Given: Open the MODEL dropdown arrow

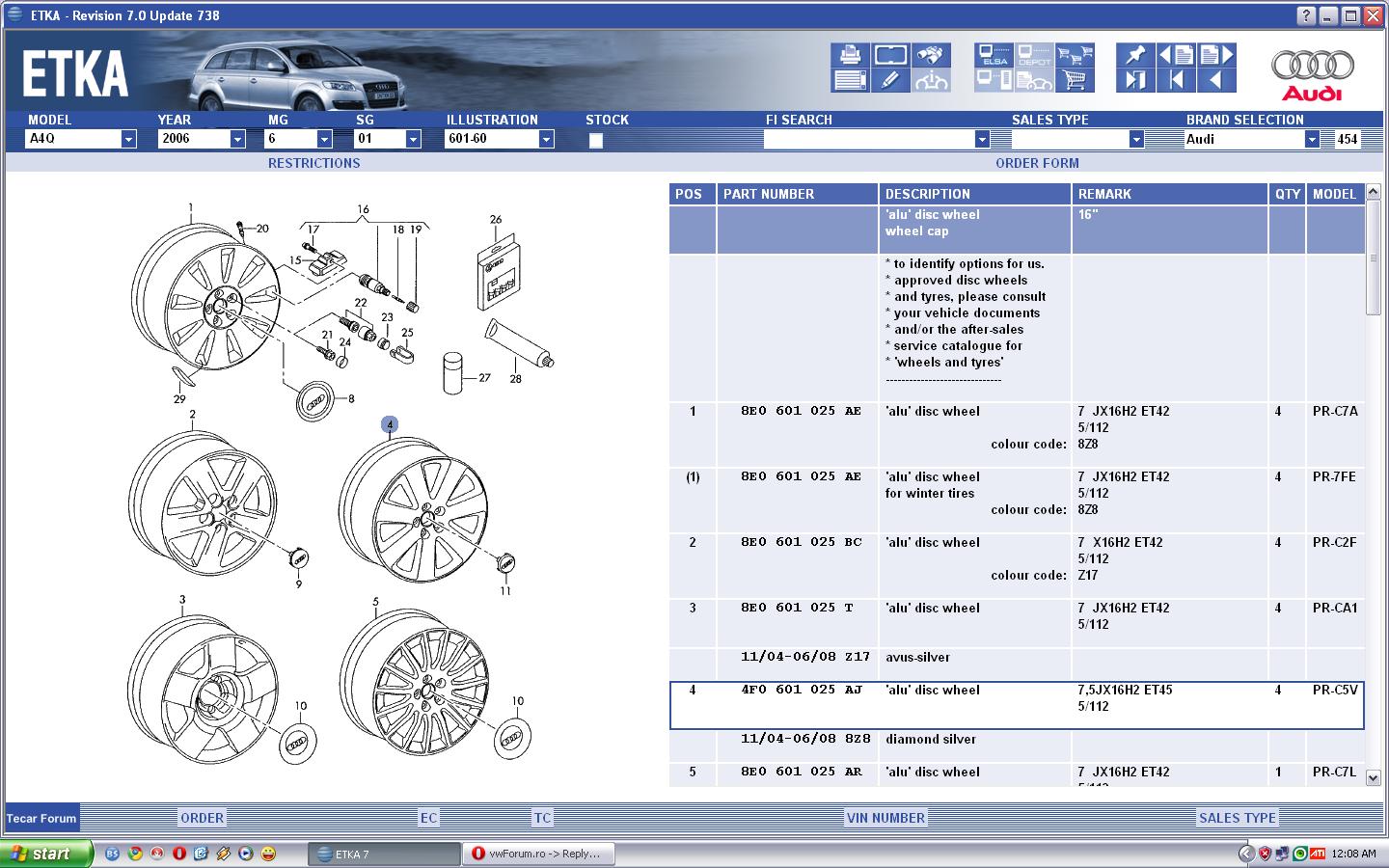Looking at the screenshot, I should [128, 140].
